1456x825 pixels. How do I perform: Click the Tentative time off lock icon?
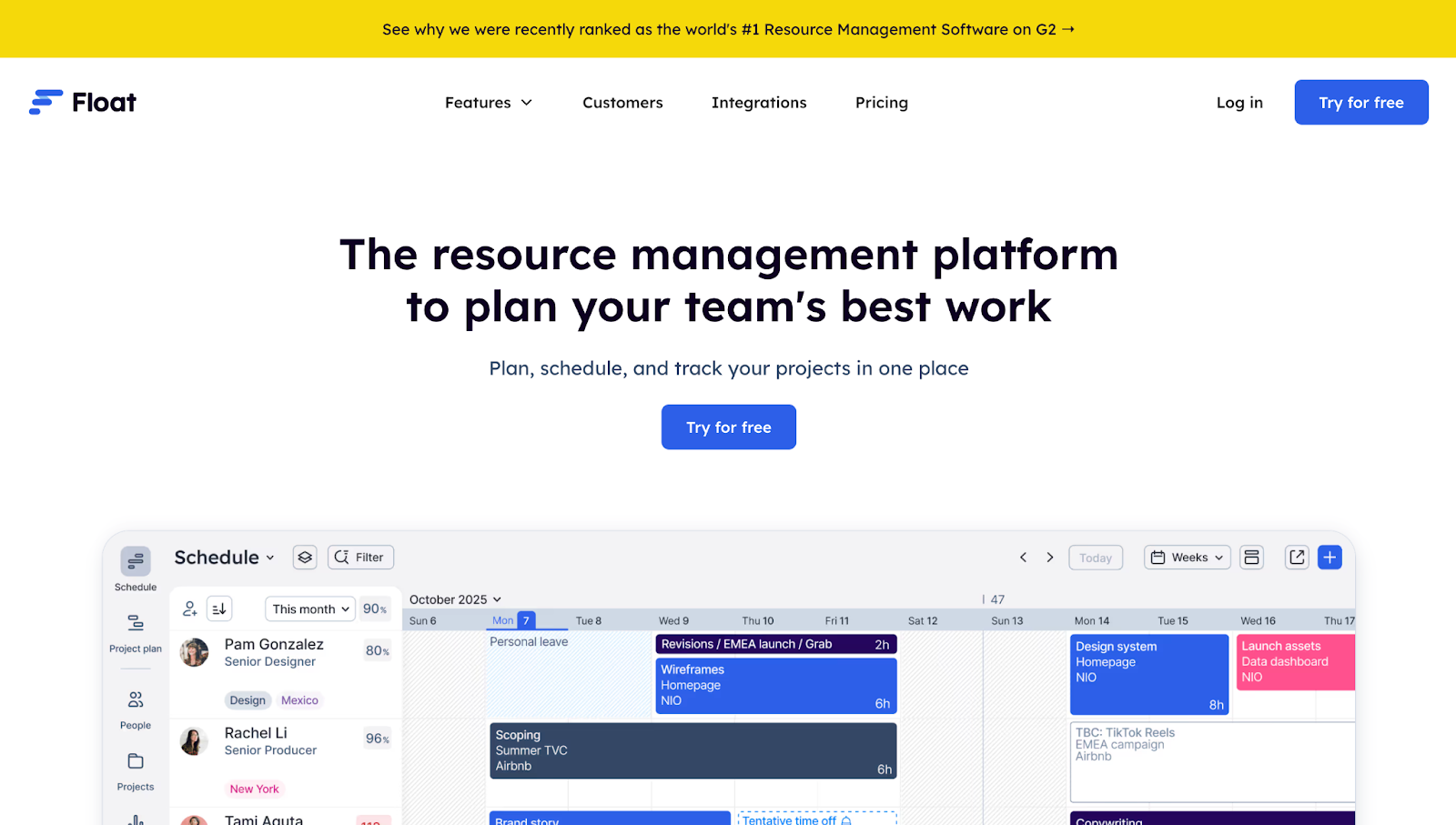pos(846,820)
